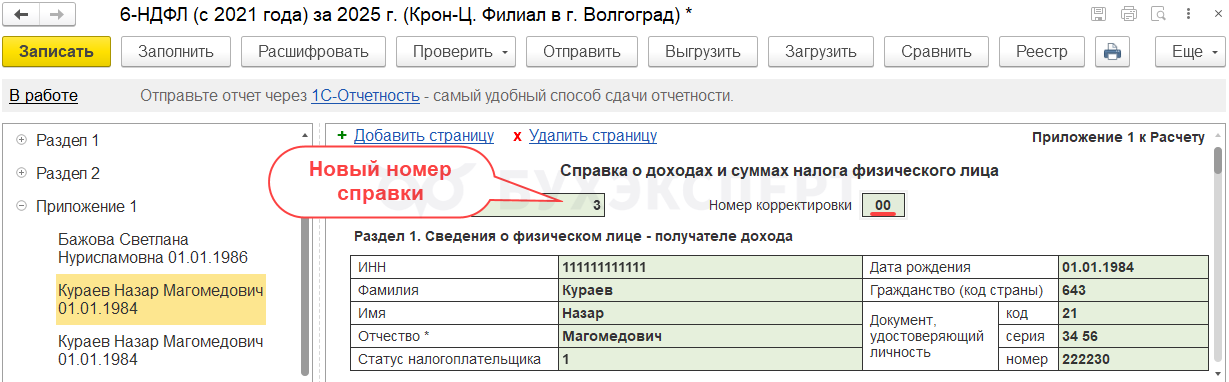1229x382 pixels.
Task: Open the 1С-Отчетность link
Action: tap(365, 96)
